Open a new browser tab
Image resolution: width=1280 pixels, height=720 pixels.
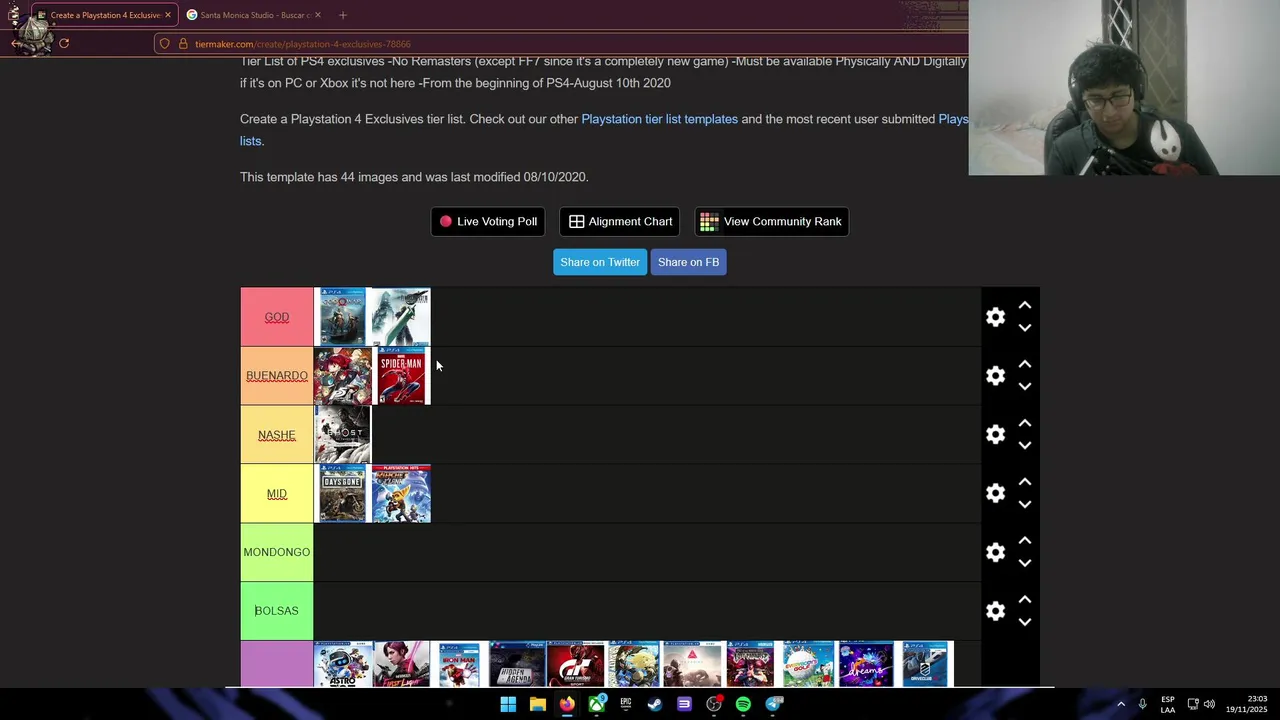pyautogui.click(x=343, y=15)
